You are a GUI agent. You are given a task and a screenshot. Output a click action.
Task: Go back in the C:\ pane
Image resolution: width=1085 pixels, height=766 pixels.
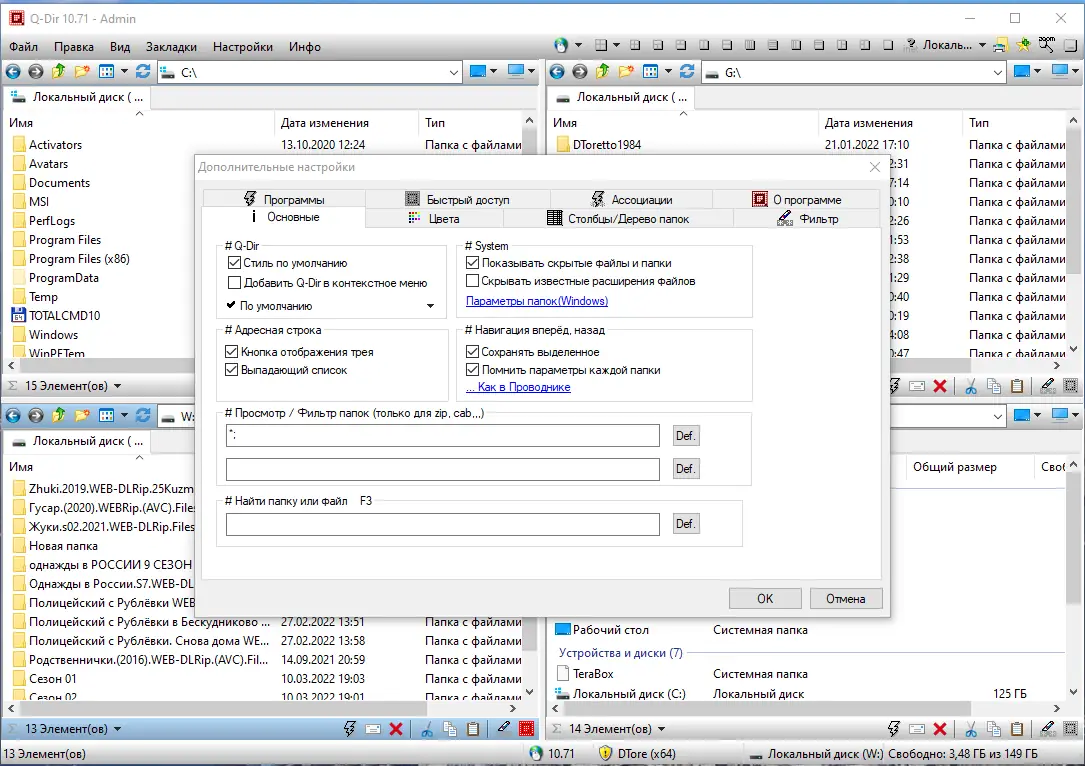click(12, 71)
